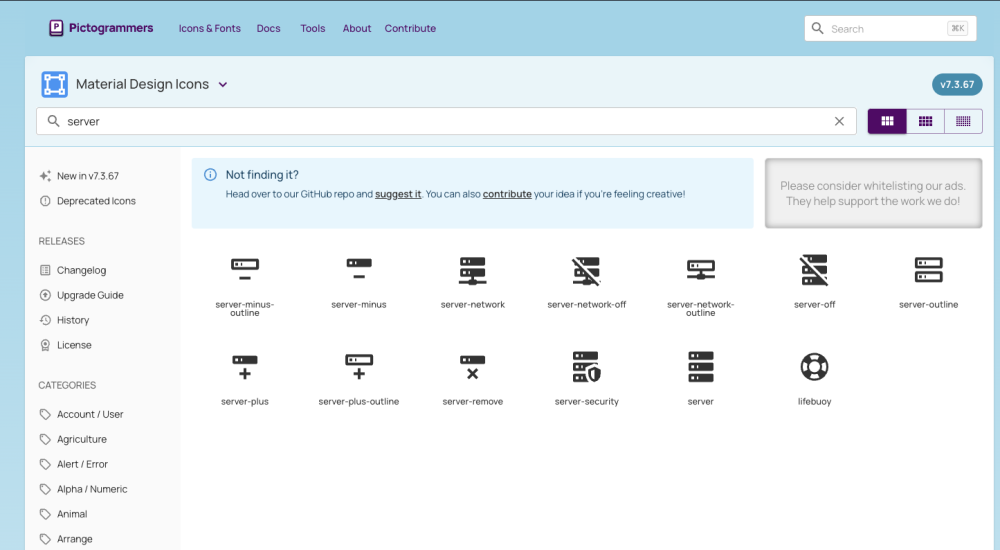The width and height of the screenshot is (1000, 550).
Task: Click the v7.3.67 version badge
Action: (x=957, y=84)
